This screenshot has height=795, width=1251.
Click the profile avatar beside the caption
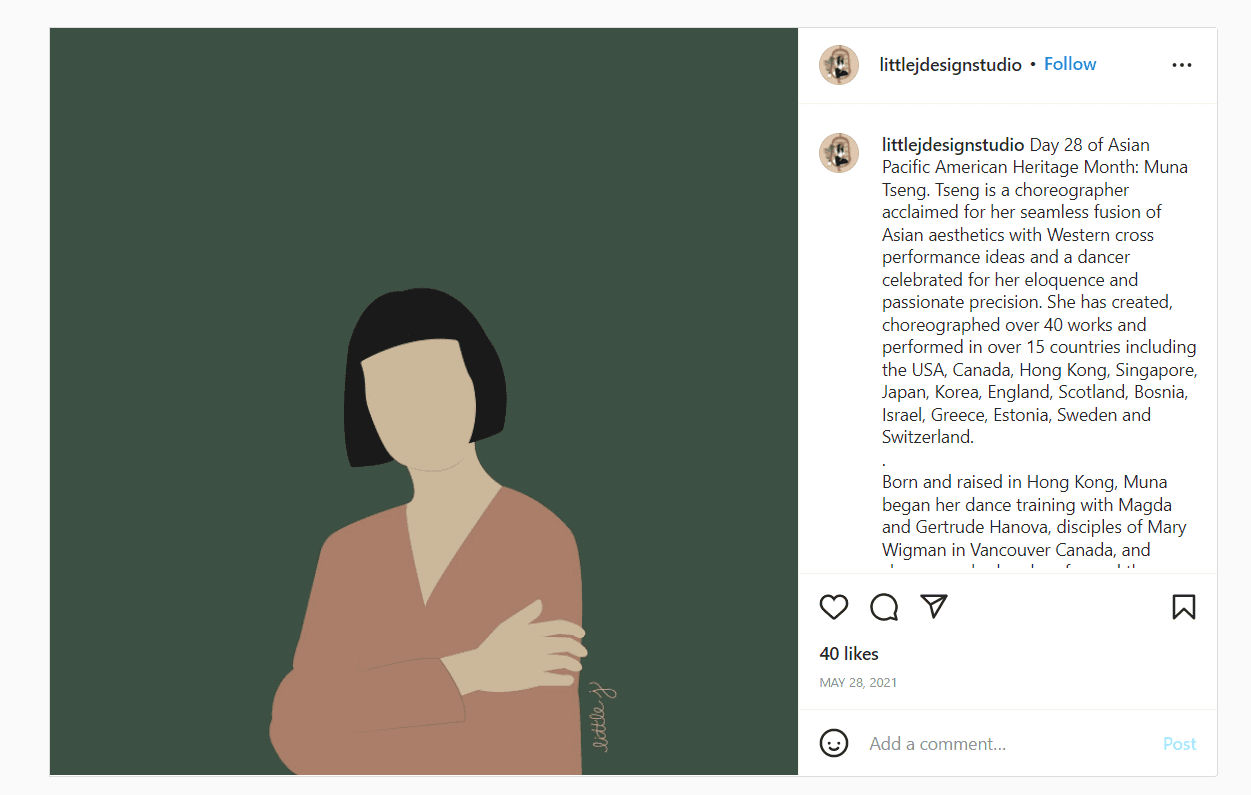pos(839,154)
